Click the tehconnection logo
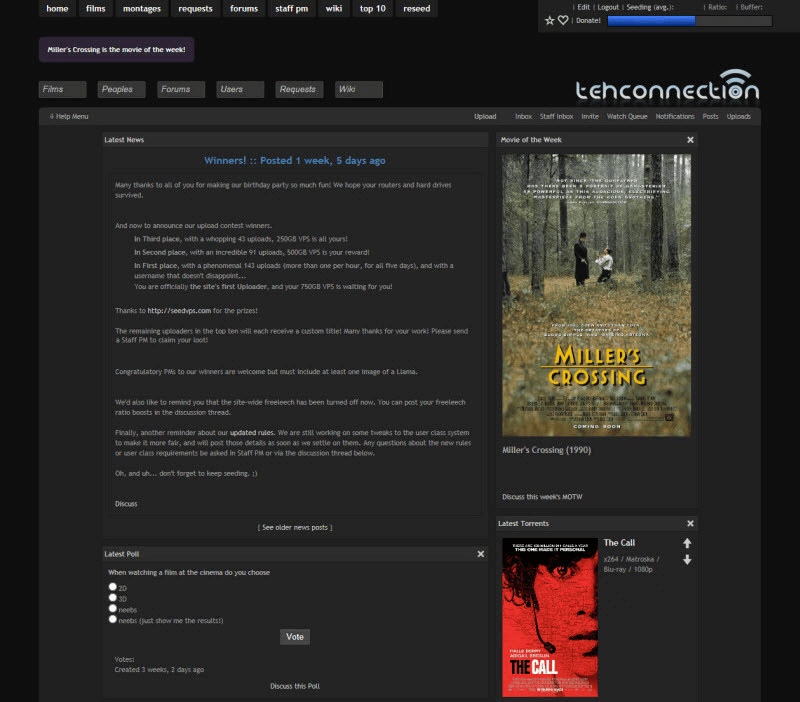The image size is (800, 702). coord(667,85)
